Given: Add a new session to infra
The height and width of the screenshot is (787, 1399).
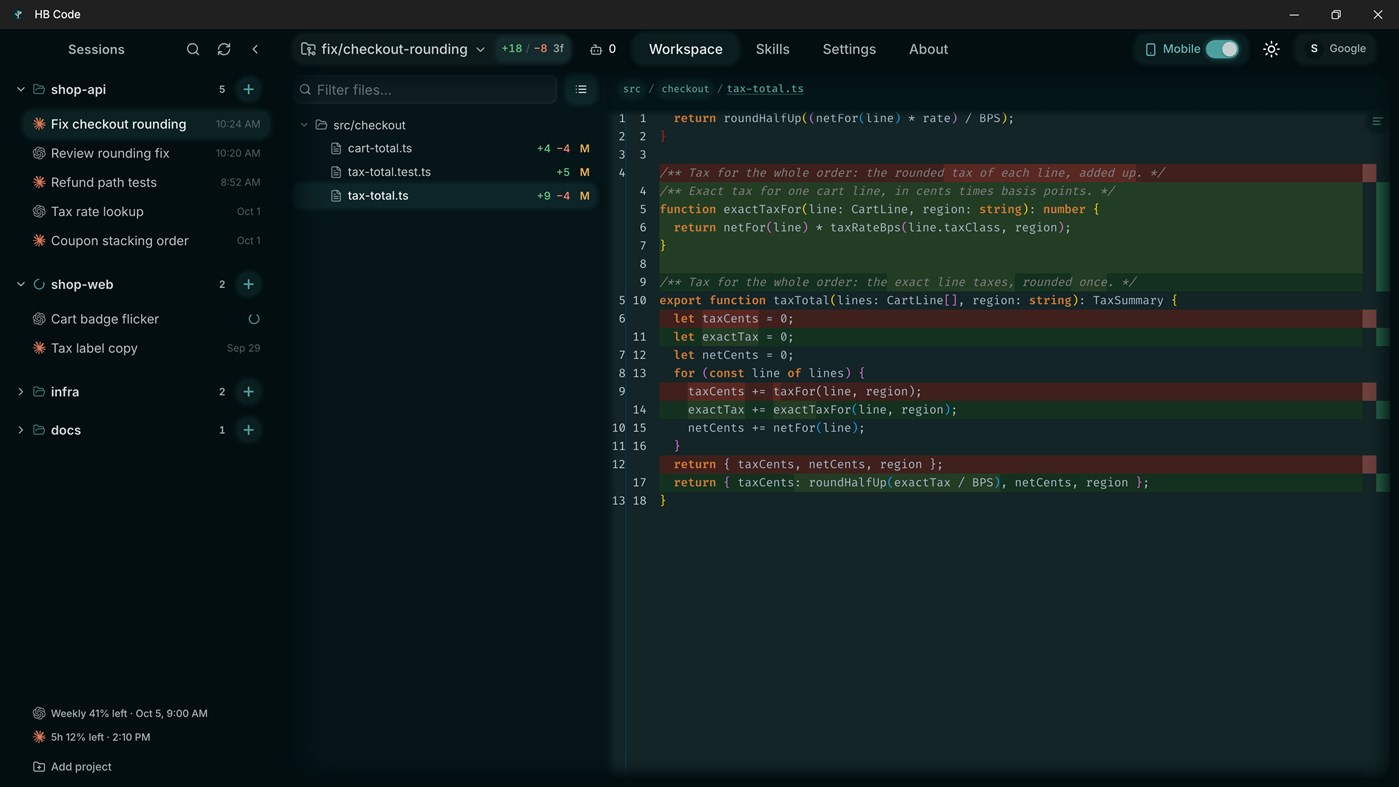Looking at the screenshot, I should click(248, 392).
